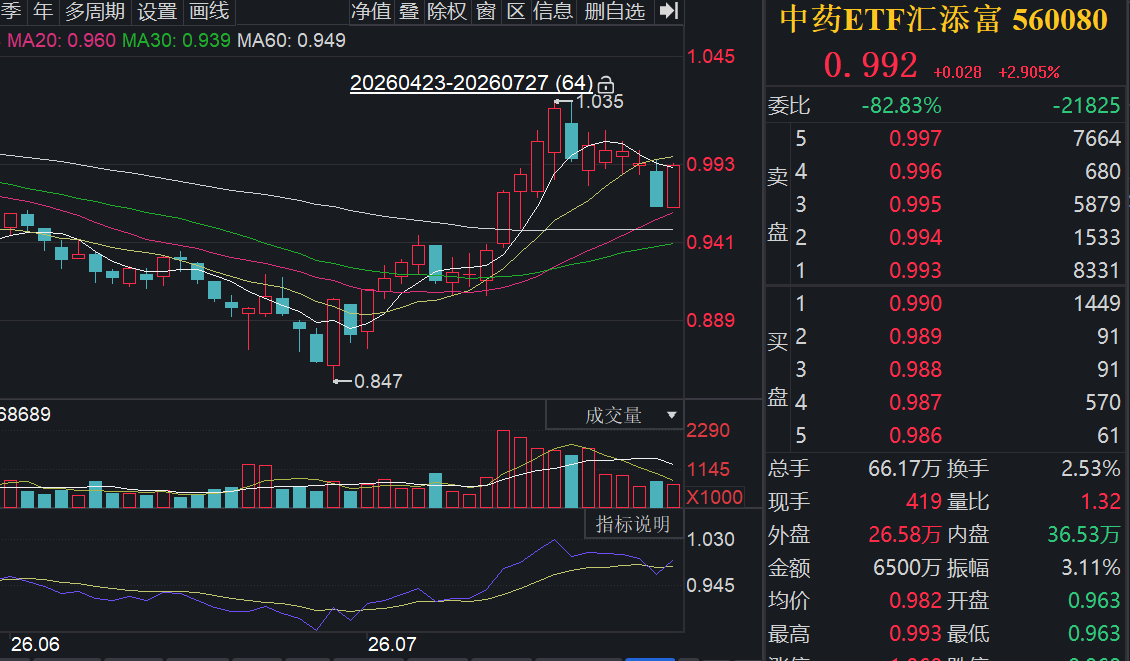Click sell level 4 price 0.996

pyautogui.click(x=915, y=172)
